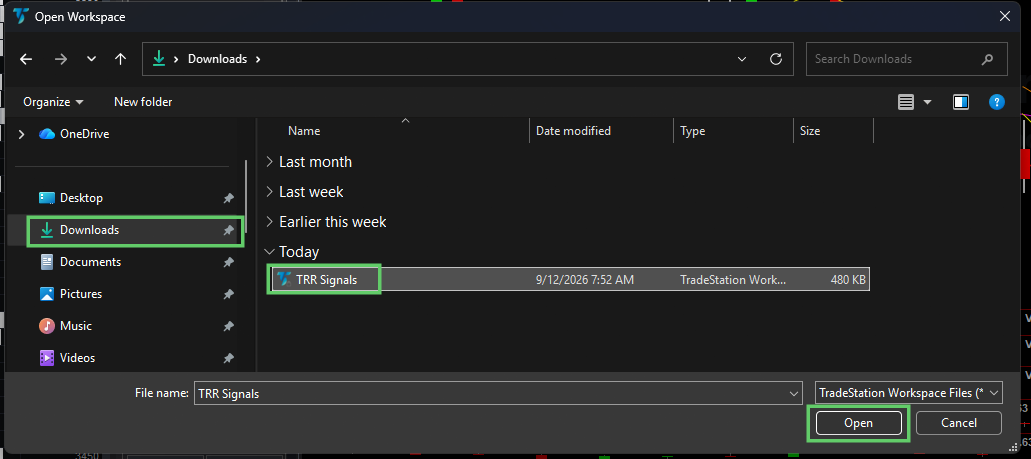The image size is (1031, 459).
Task: Click the TRR Signals file icon
Action: (x=283, y=279)
